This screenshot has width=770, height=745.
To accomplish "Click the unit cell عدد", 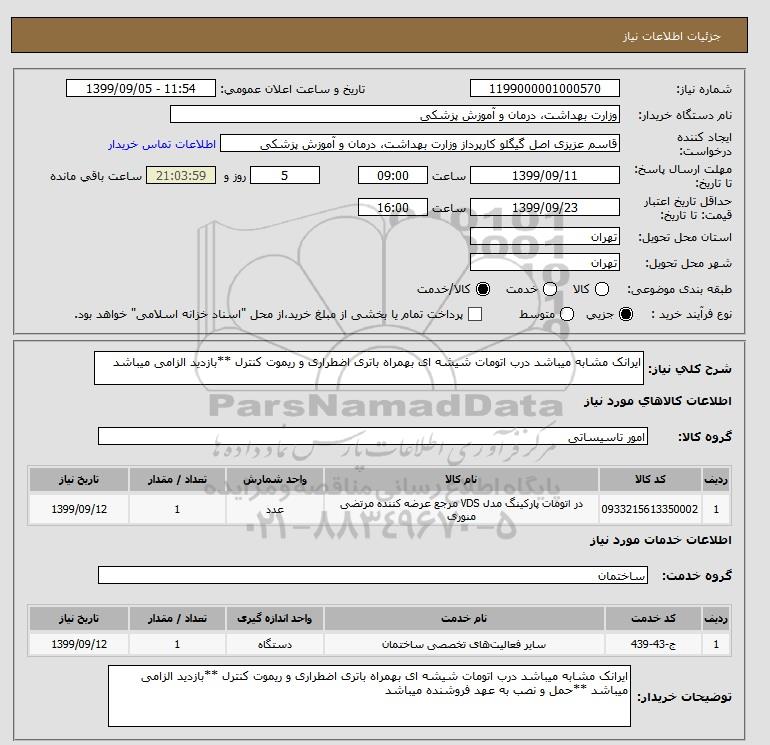I will point(275,509).
